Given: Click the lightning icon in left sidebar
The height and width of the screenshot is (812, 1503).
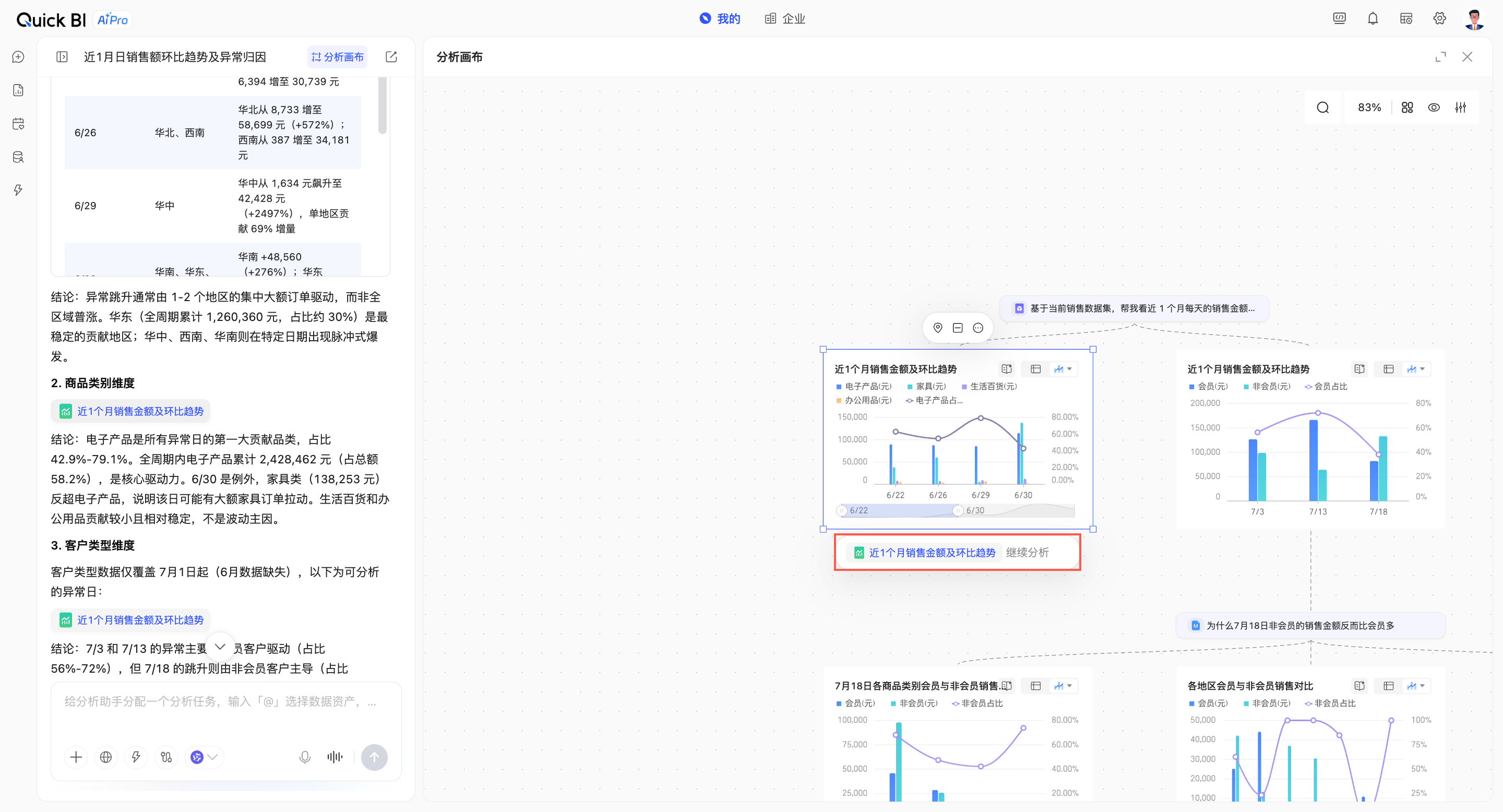Looking at the screenshot, I should (x=18, y=190).
